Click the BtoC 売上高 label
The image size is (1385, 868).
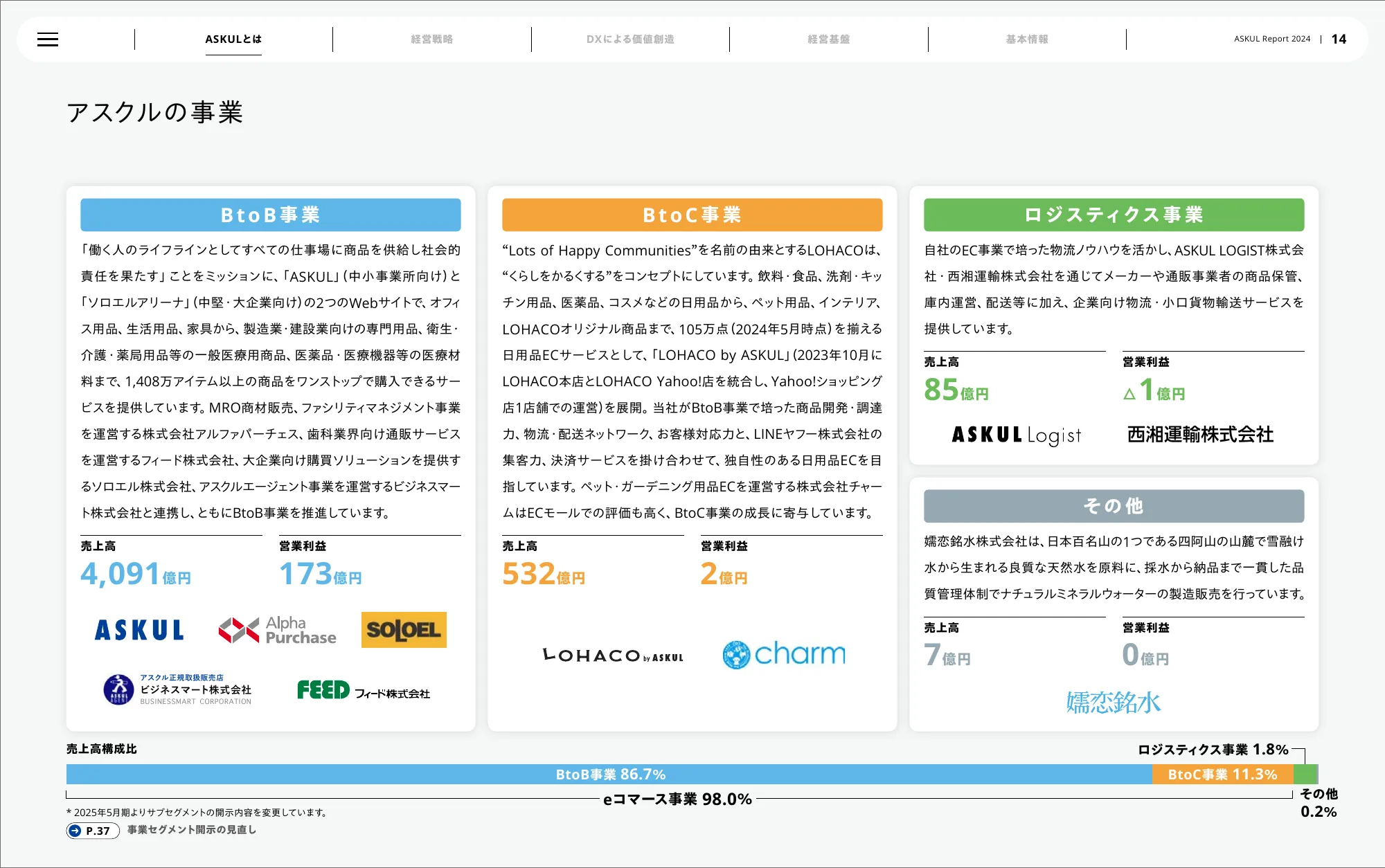(x=520, y=546)
